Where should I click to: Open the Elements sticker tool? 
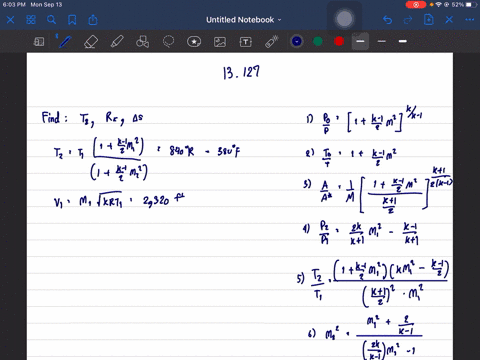pos(194,42)
